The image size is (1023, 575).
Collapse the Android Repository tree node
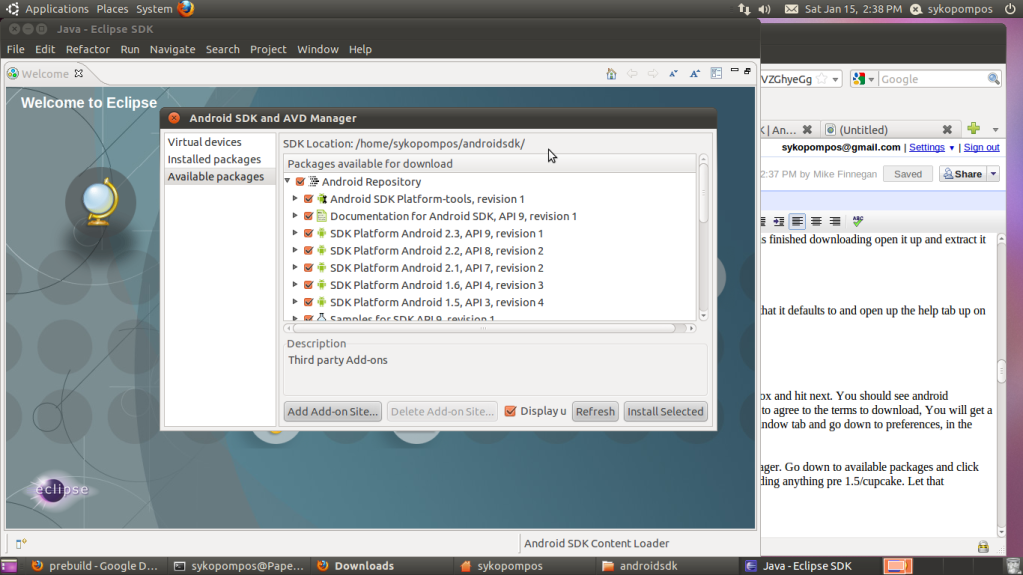coord(288,181)
